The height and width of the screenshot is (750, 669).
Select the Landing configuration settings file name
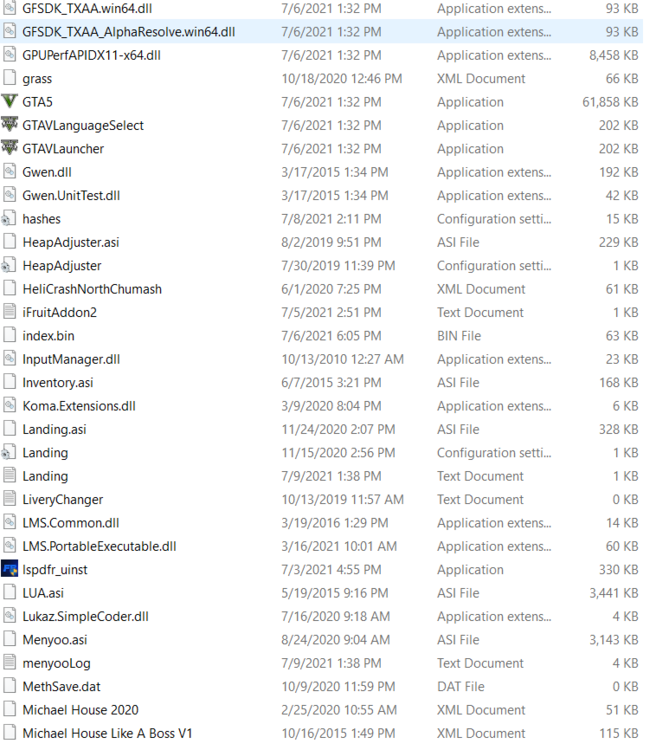click(x=45, y=453)
